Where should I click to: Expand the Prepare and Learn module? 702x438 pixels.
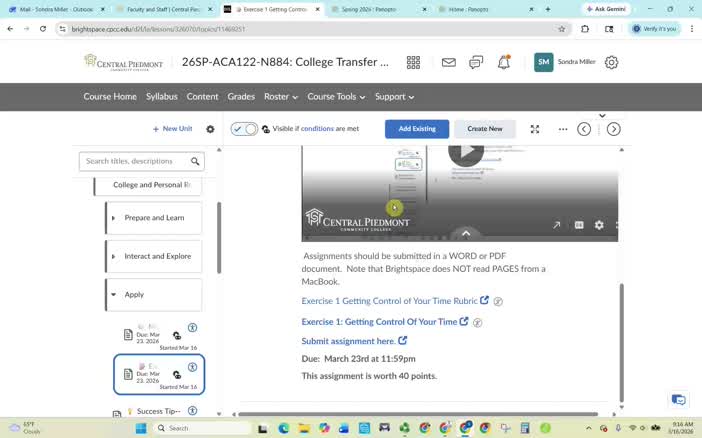[113, 218]
